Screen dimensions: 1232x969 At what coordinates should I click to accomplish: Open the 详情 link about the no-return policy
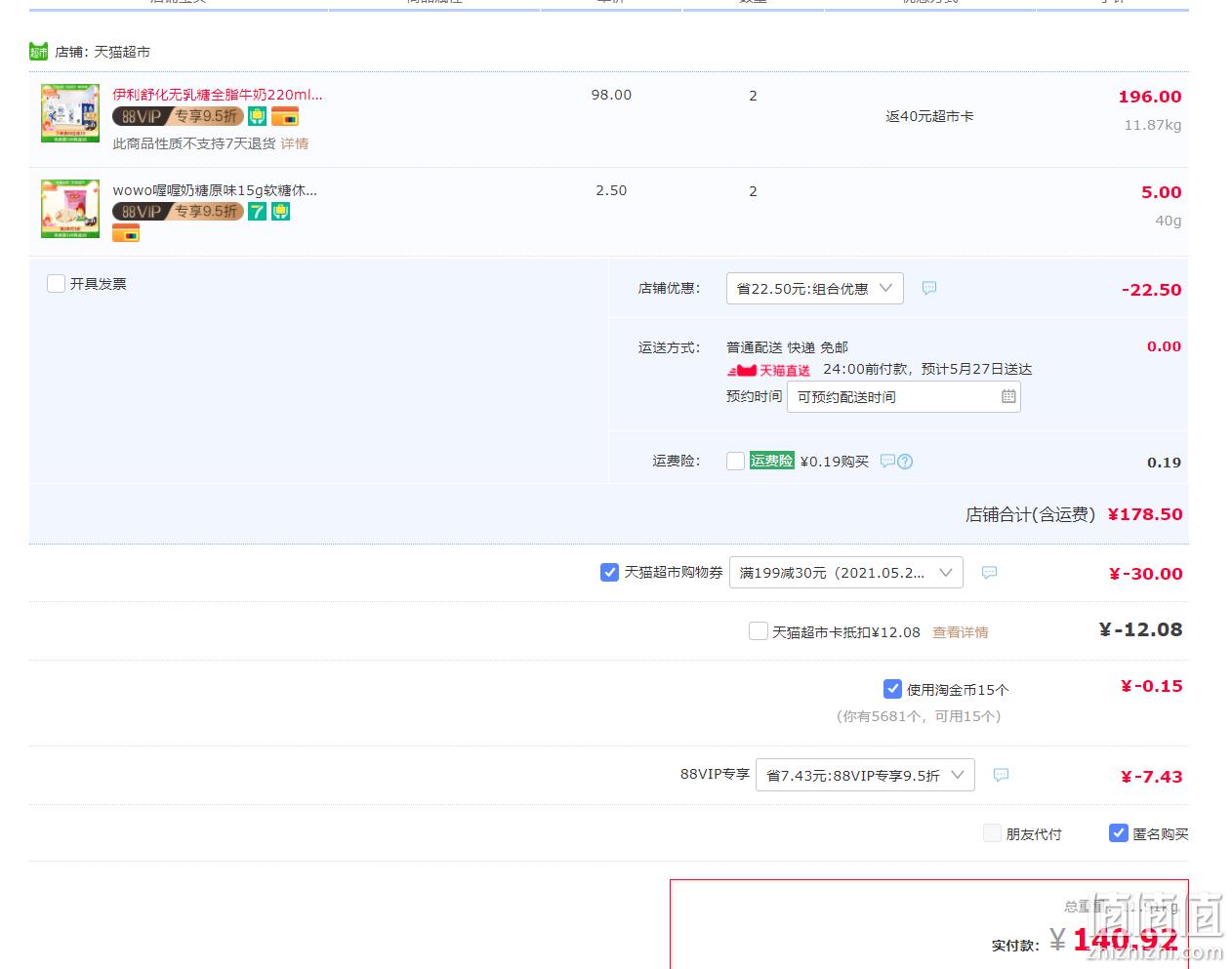point(295,143)
